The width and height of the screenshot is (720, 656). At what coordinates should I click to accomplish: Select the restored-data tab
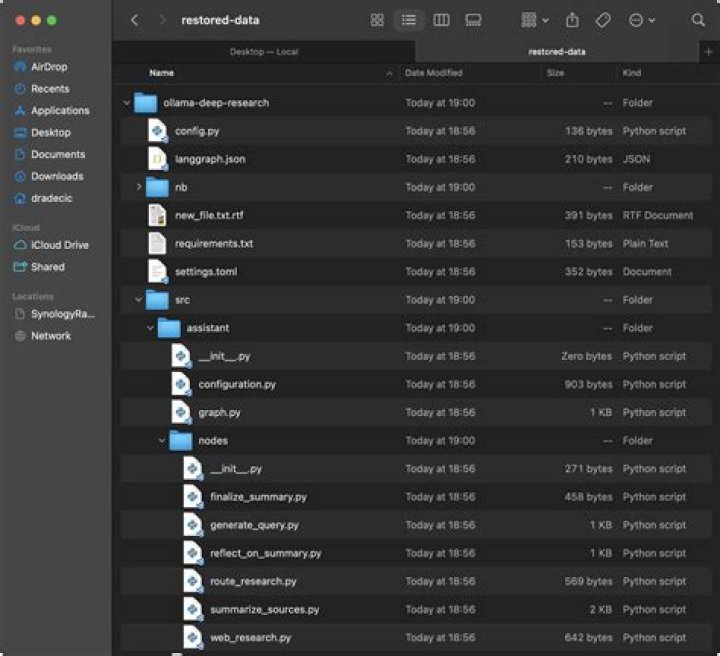[x=557, y=52]
